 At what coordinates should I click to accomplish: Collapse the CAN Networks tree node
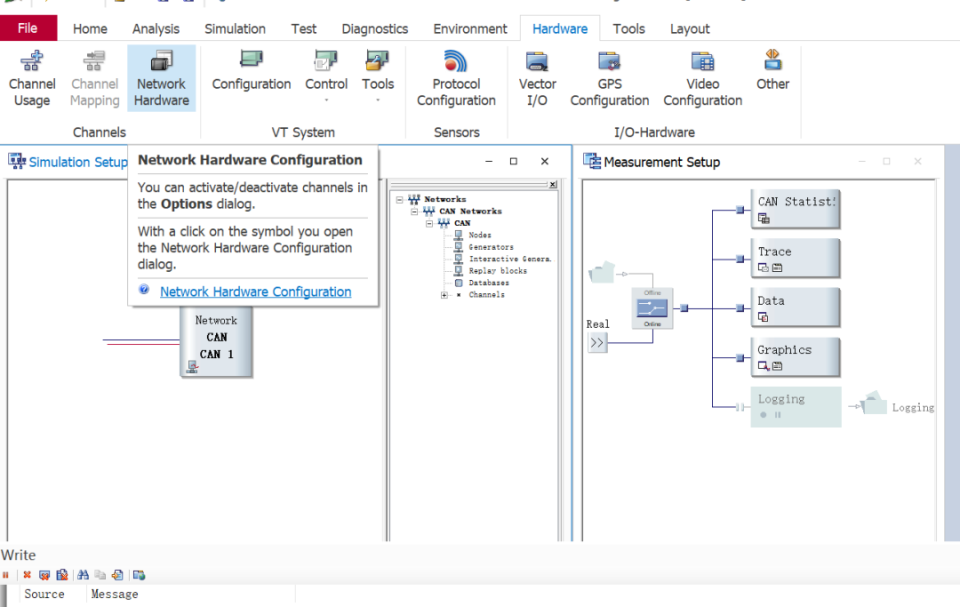pos(414,211)
